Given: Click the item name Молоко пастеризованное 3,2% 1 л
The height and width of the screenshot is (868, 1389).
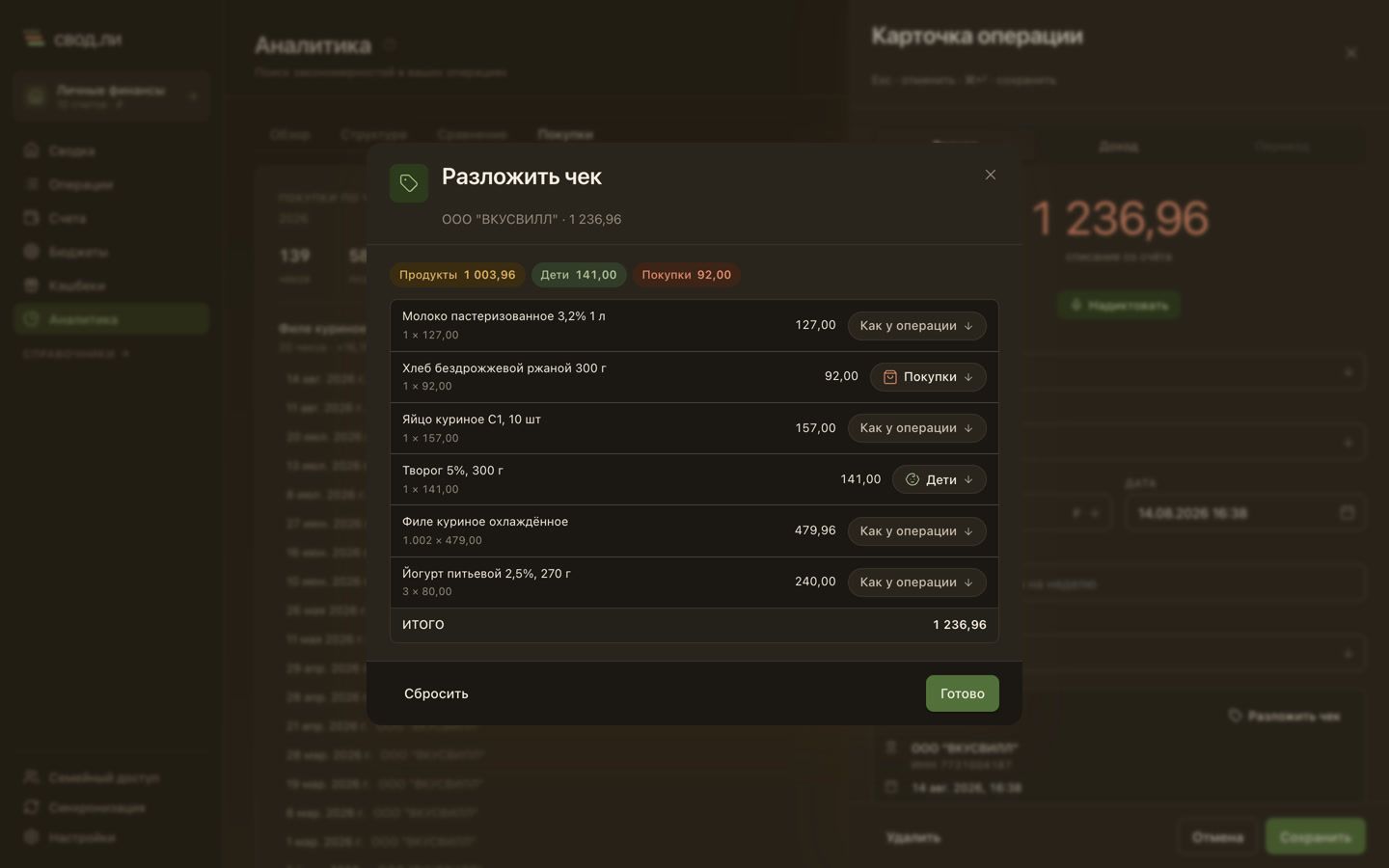Looking at the screenshot, I should [504, 316].
